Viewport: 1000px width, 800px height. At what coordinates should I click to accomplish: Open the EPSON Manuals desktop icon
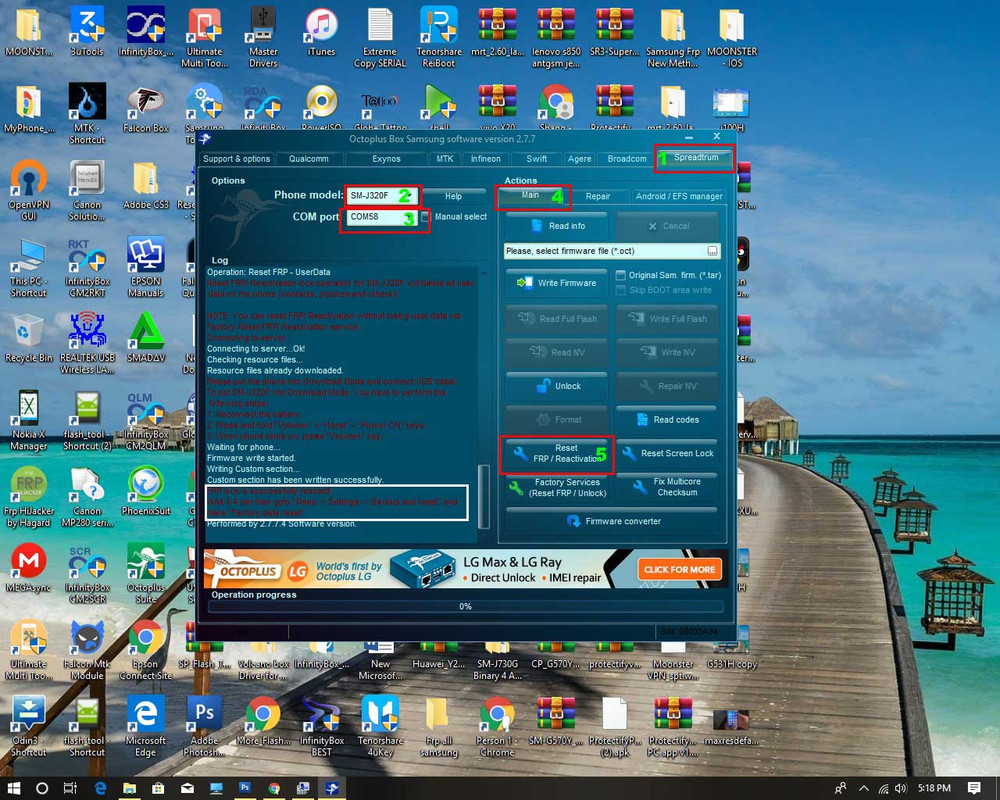pos(146,267)
